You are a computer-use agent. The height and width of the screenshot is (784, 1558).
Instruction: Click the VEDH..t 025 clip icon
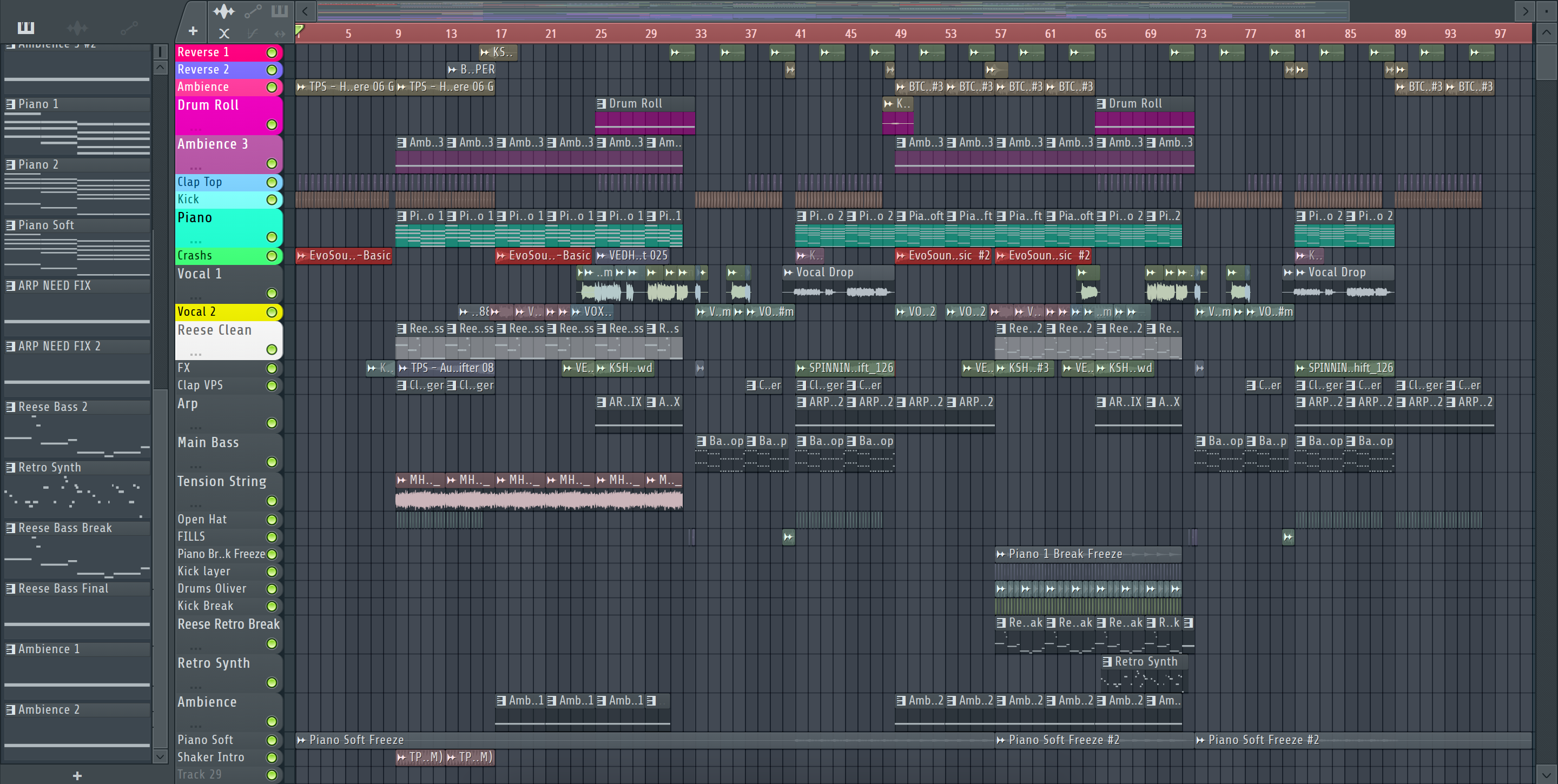[x=601, y=256]
